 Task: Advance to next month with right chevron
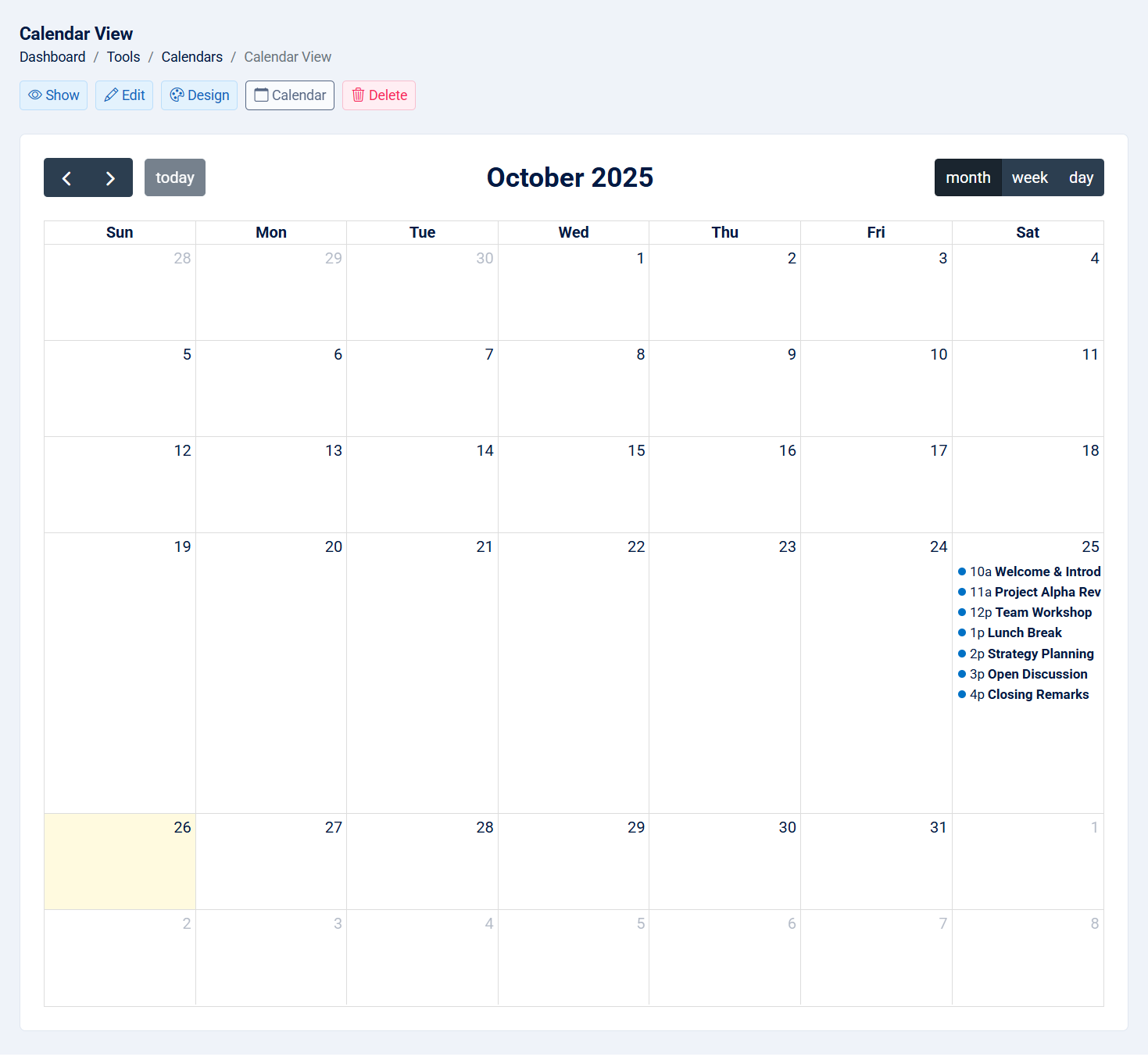pyautogui.click(x=110, y=178)
